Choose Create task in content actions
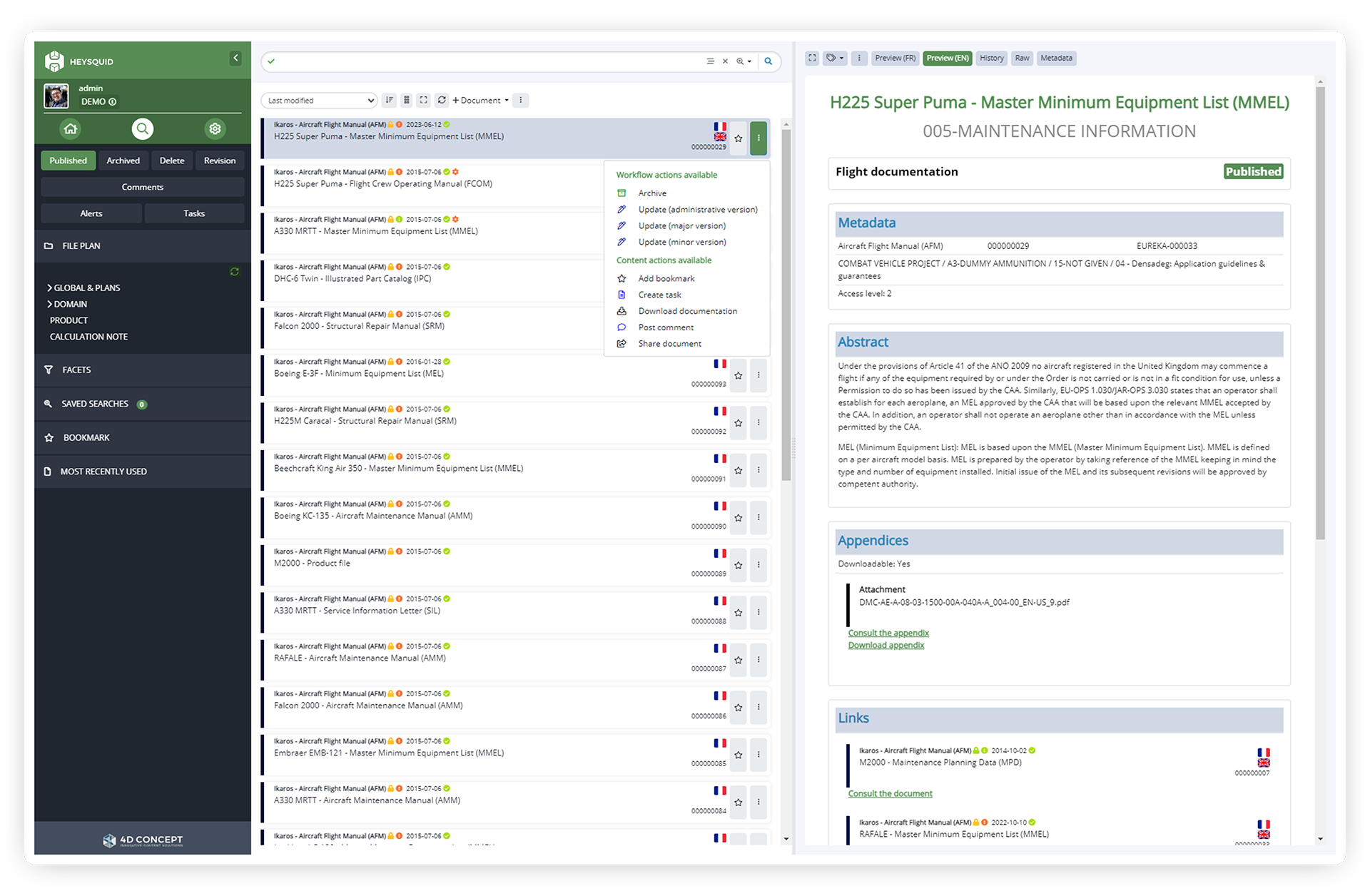The height and width of the screenshot is (896, 1370). click(x=659, y=295)
